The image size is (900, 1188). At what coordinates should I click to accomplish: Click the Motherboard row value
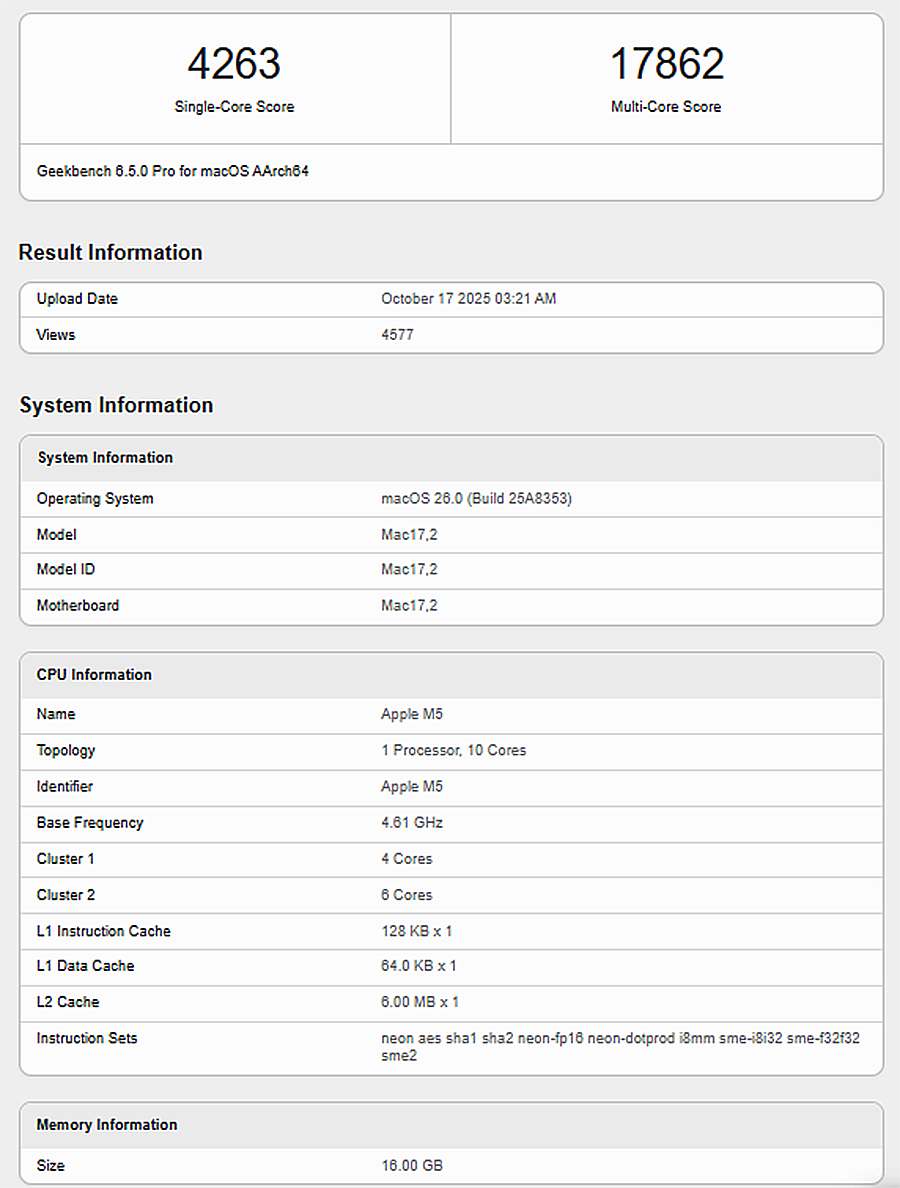pos(409,606)
